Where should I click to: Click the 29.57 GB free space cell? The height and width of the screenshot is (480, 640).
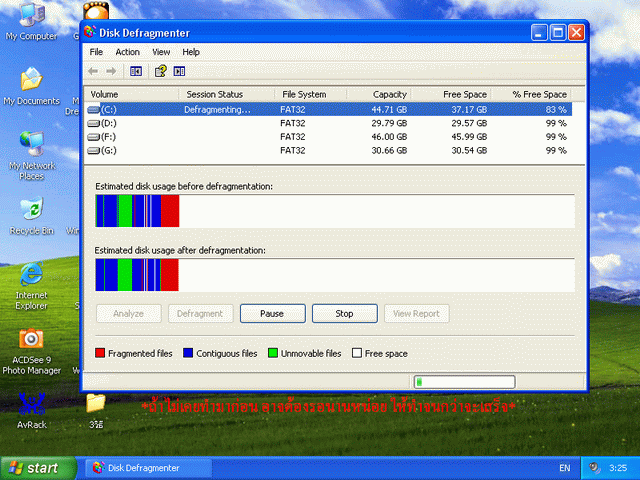tap(469, 123)
